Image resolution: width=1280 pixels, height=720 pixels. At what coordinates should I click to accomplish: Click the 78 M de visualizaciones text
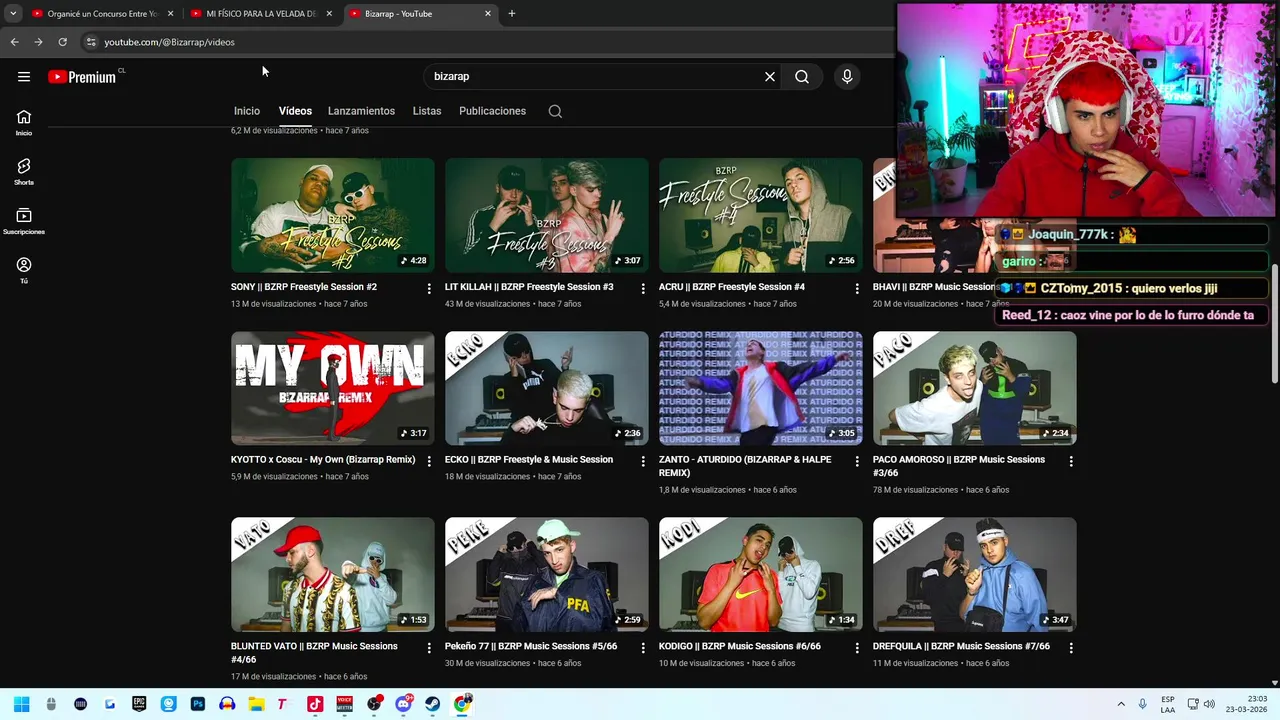pos(915,490)
